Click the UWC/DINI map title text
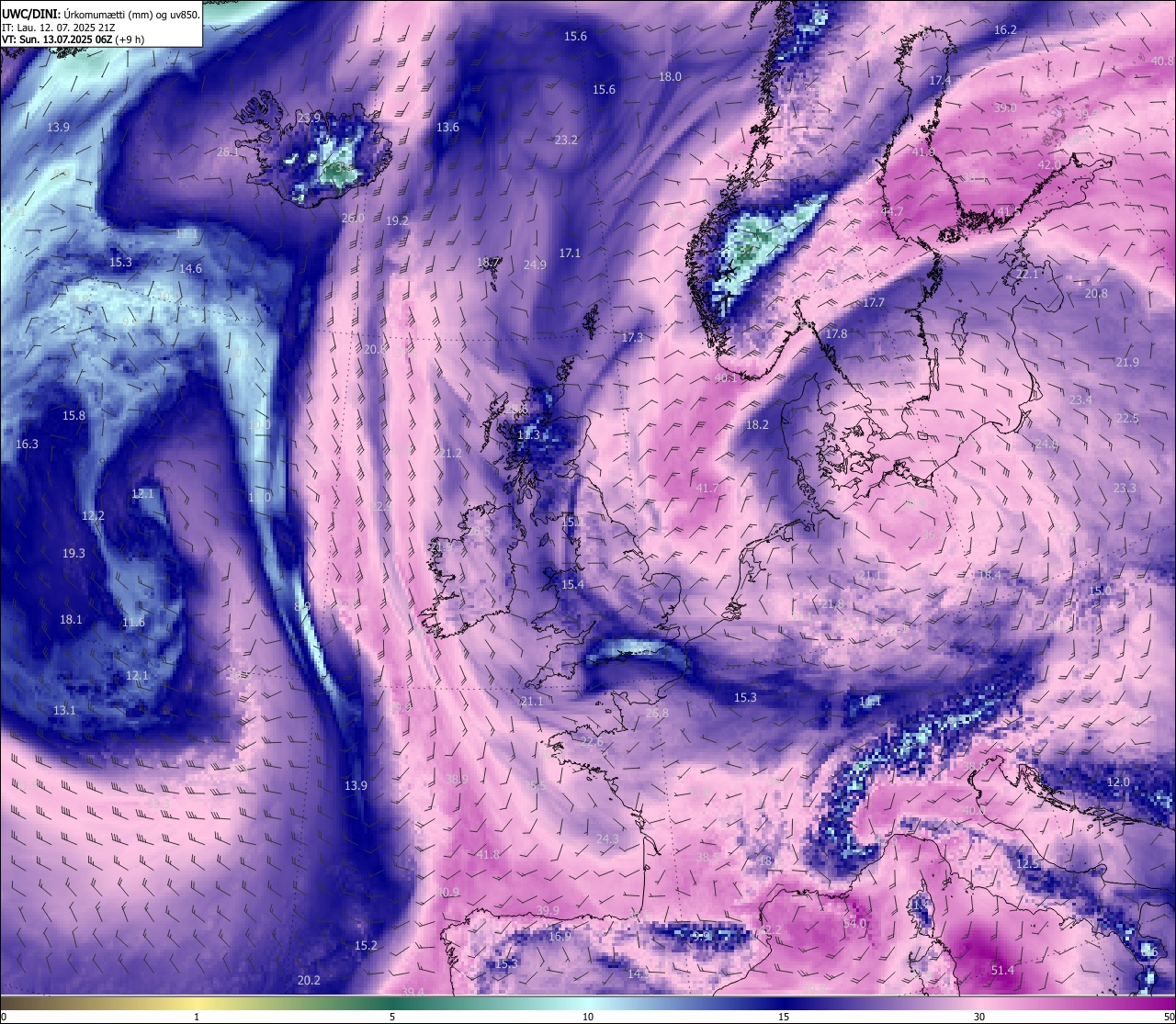 coord(100,14)
